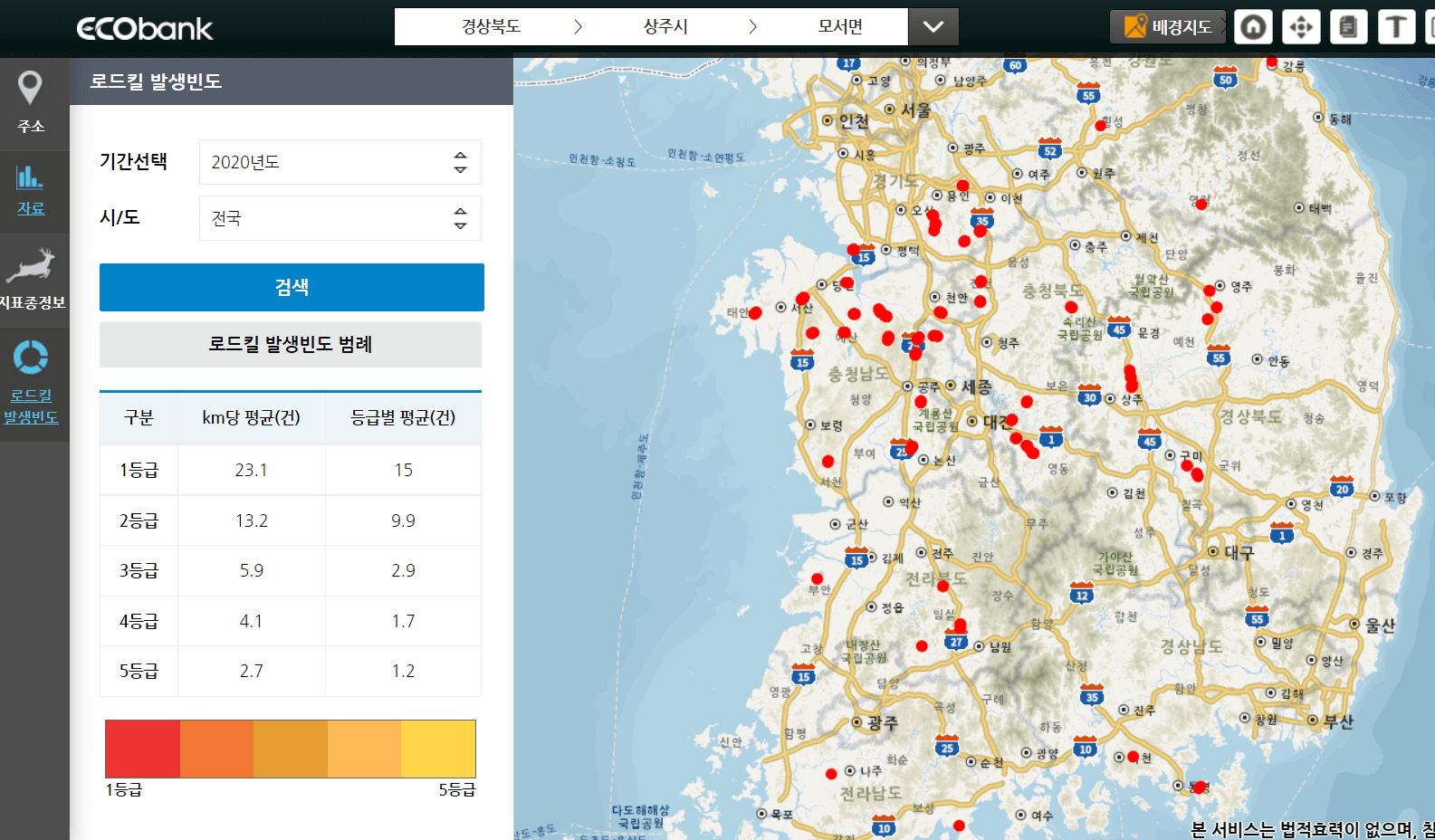Screen dimensions: 1435x840
Task: Click the 등급별 평균(건) column header
Action: pyautogui.click(x=403, y=417)
